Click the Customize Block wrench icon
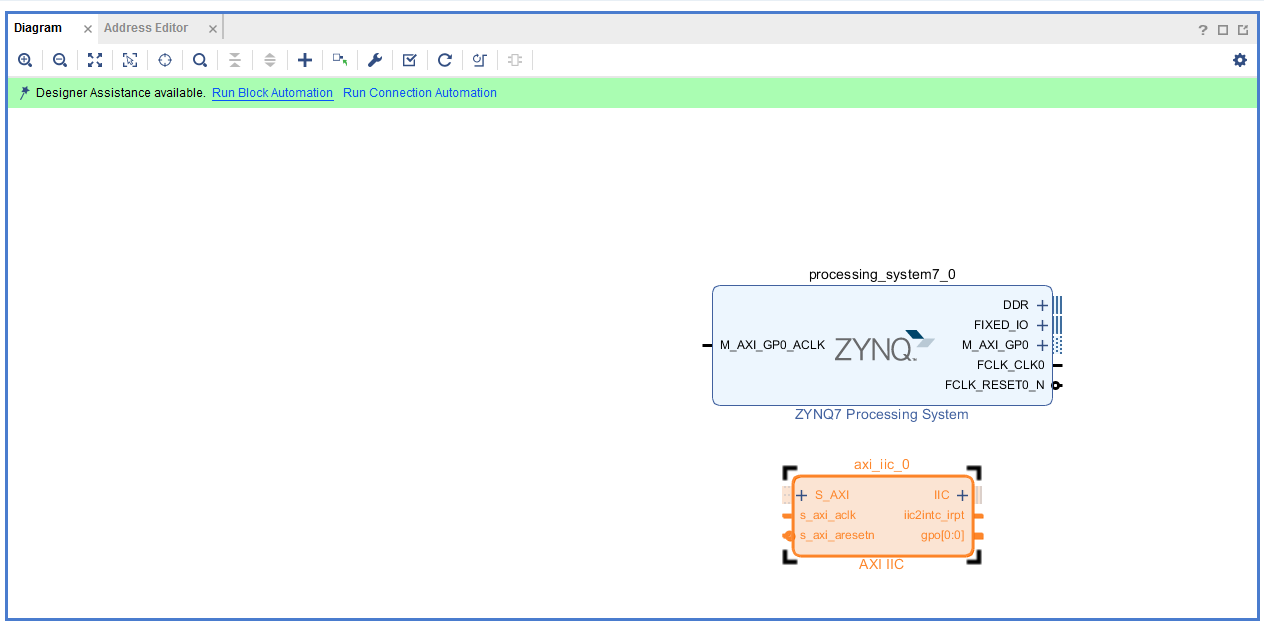1264x630 pixels. point(375,60)
